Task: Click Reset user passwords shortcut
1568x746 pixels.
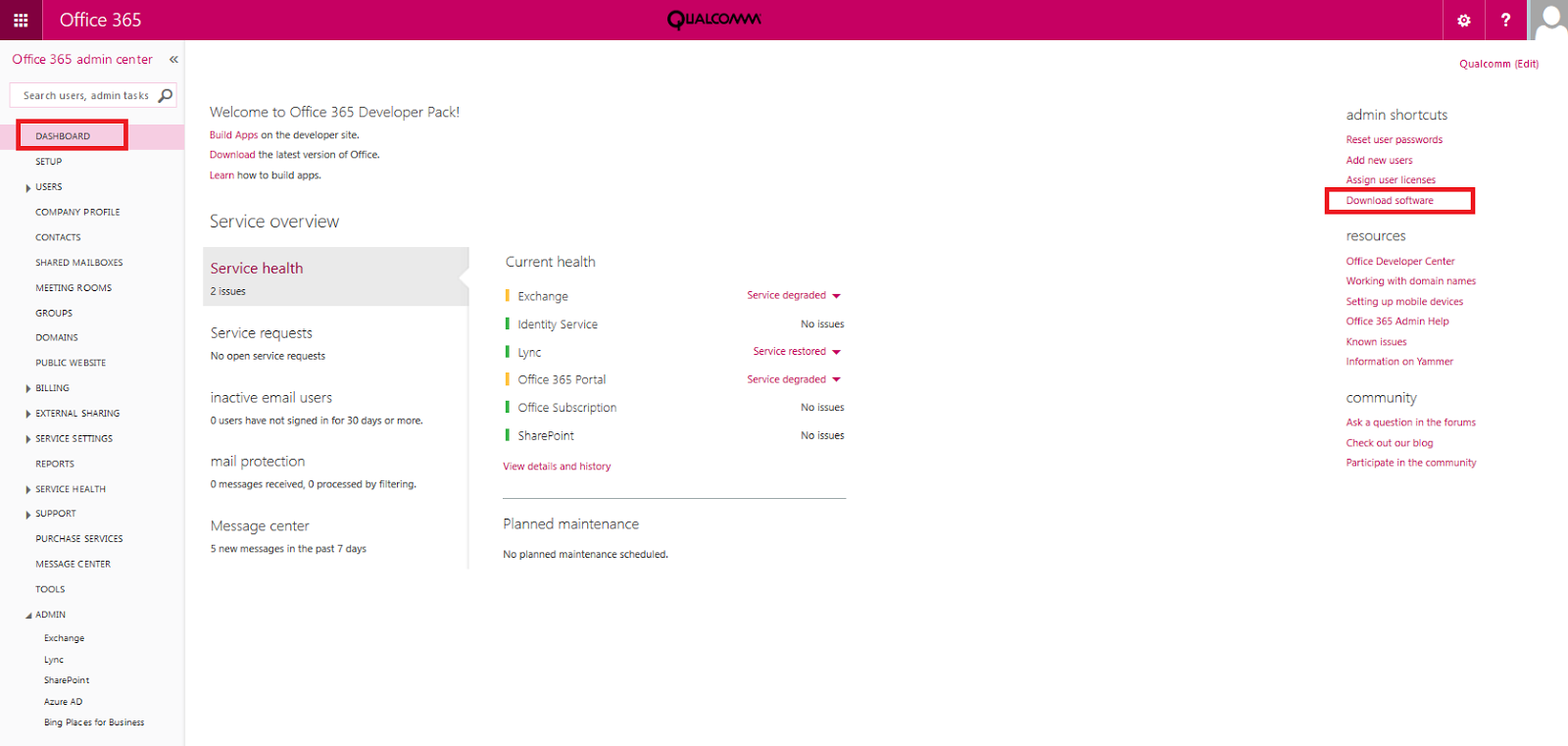Action: pos(1395,140)
